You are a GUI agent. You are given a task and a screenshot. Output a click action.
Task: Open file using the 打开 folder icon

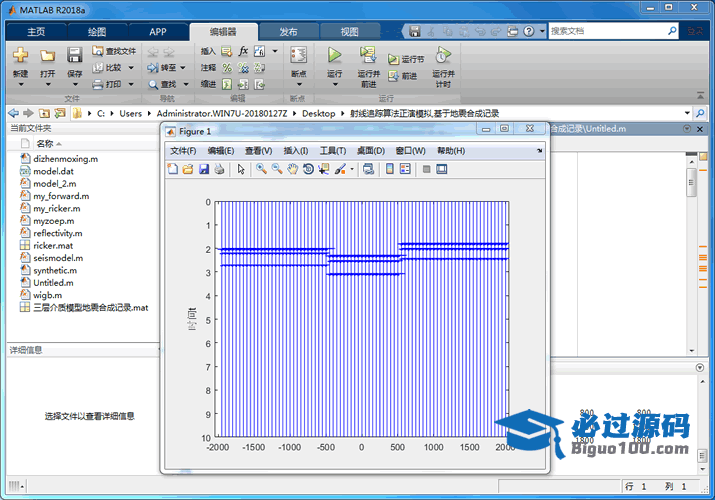pos(47,55)
